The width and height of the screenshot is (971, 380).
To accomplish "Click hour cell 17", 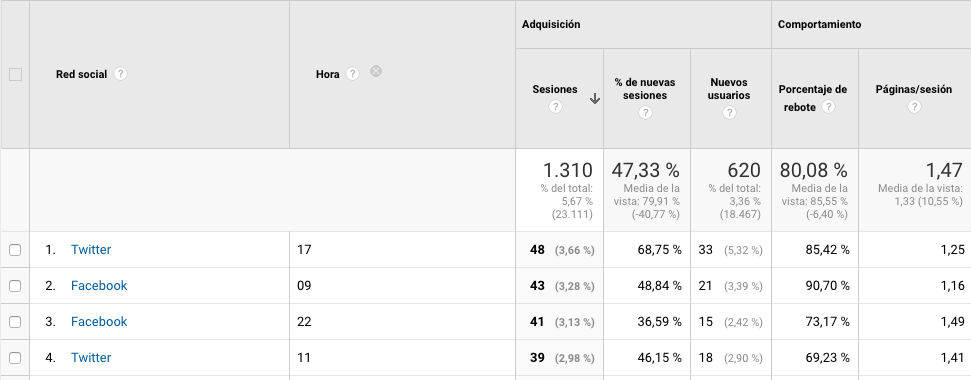I will 304,249.
